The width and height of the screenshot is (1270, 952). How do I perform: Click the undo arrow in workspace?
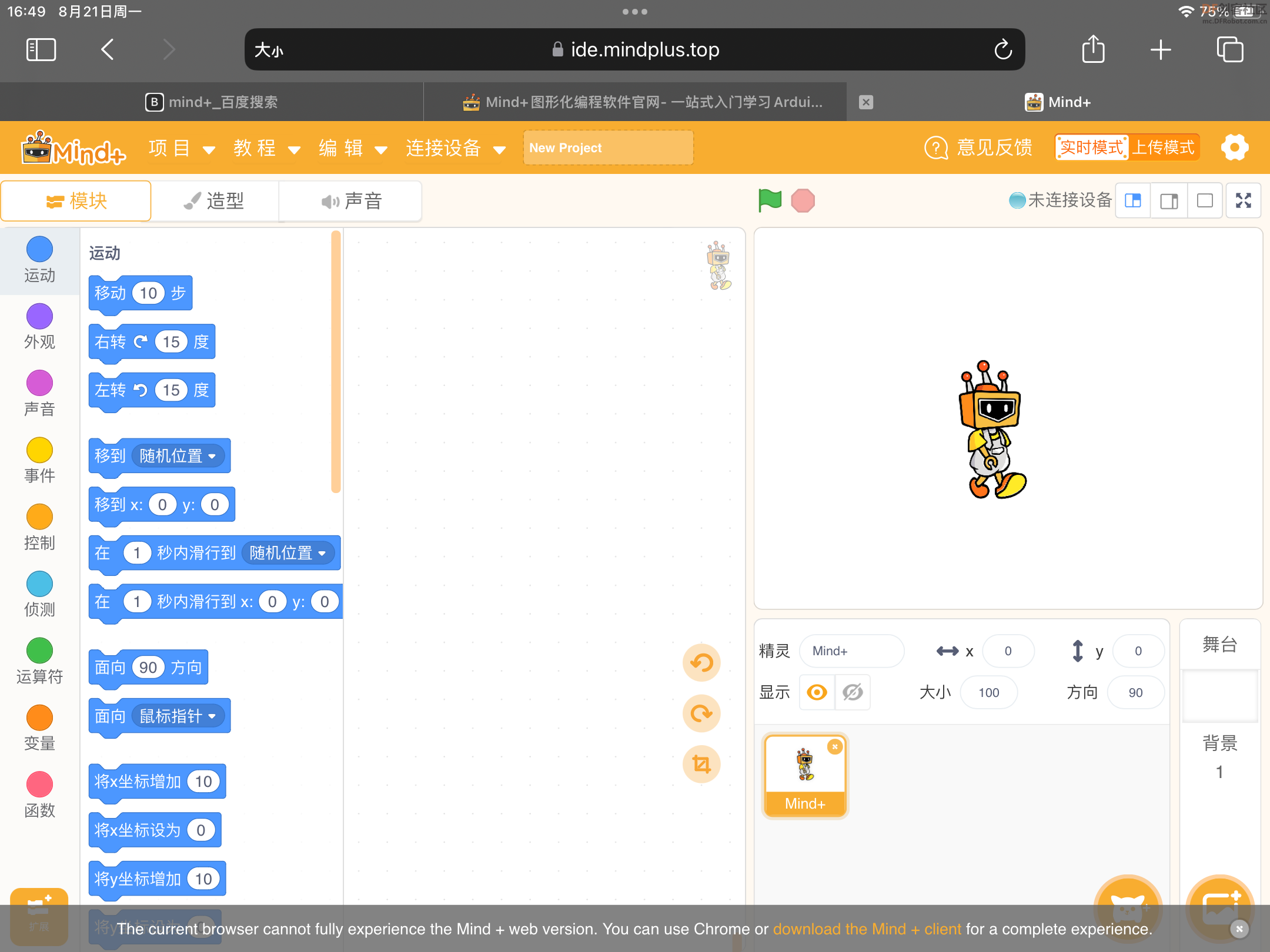701,663
